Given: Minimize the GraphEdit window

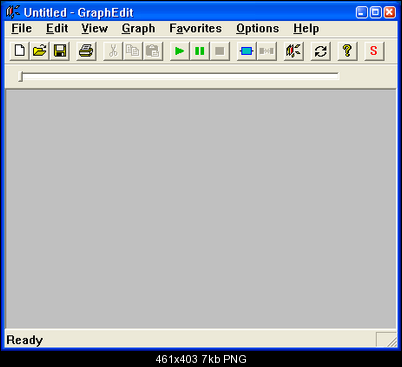Looking at the screenshot, I should (361, 13).
